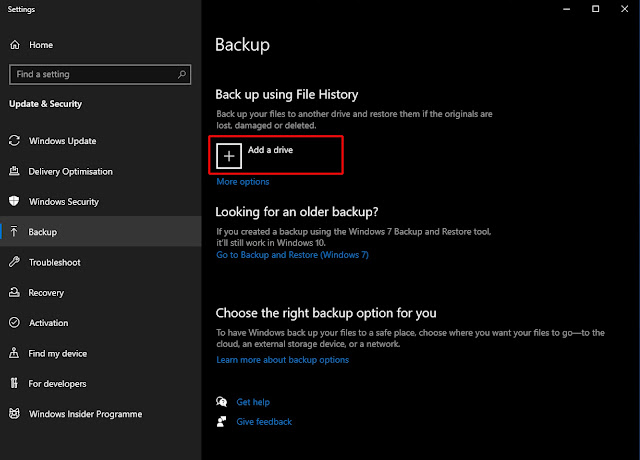Go to Backup and Restore (Windows 7)
Image resolution: width=640 pixels, height=460 pixels.
(x=292, y=255)
